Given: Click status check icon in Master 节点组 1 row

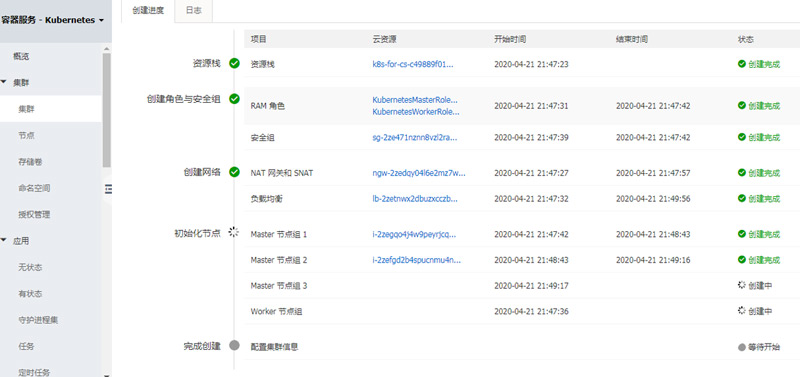Looking at the screenshot, I should [x=742, y=234].
